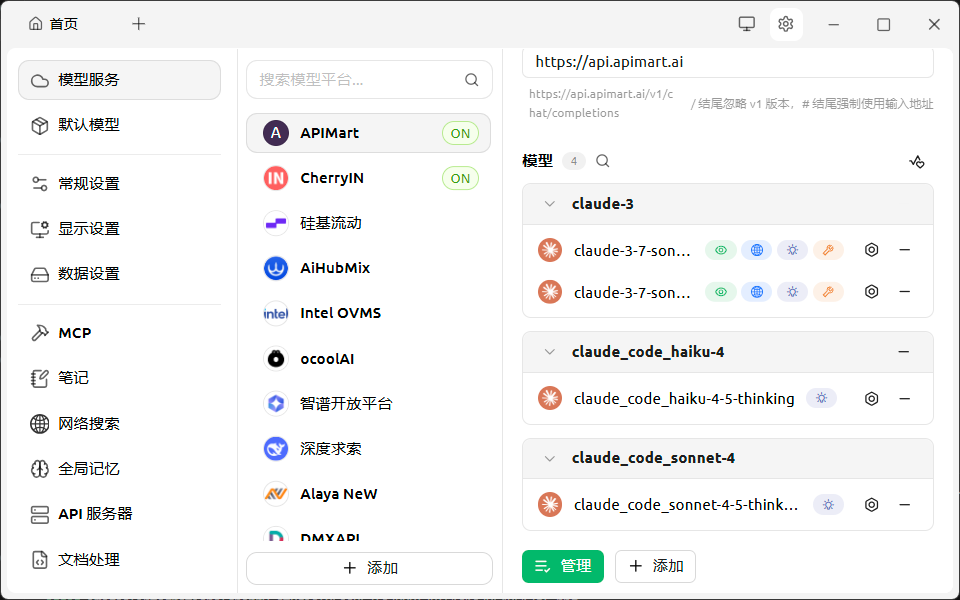The image size is (960, 600).
Task: Click the health check icon beside 模型 header
Action: pyautogui.click(x=917, y=162)
